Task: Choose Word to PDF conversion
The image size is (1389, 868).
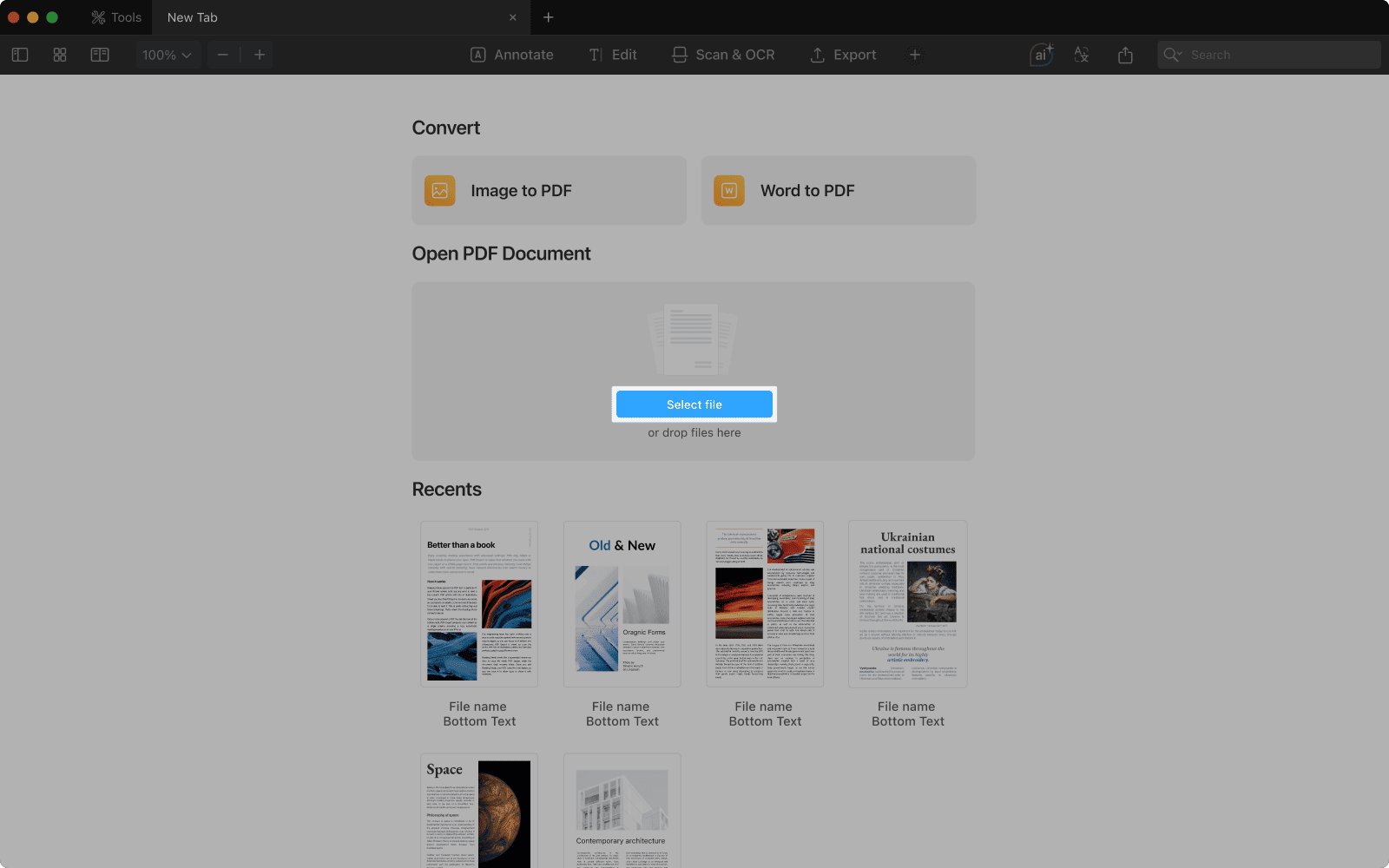Action: coord(838,191)
